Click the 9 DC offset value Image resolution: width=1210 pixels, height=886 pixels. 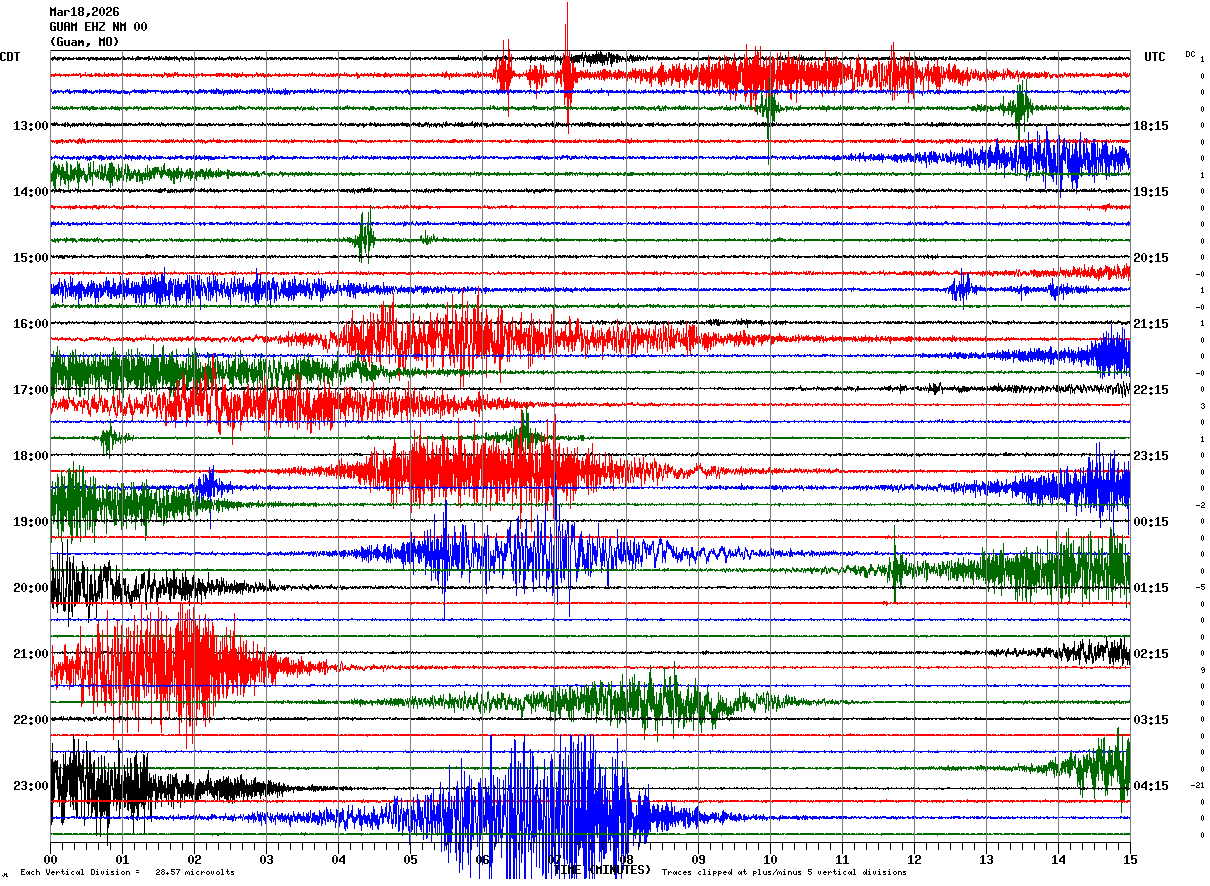coord(1202,670)
